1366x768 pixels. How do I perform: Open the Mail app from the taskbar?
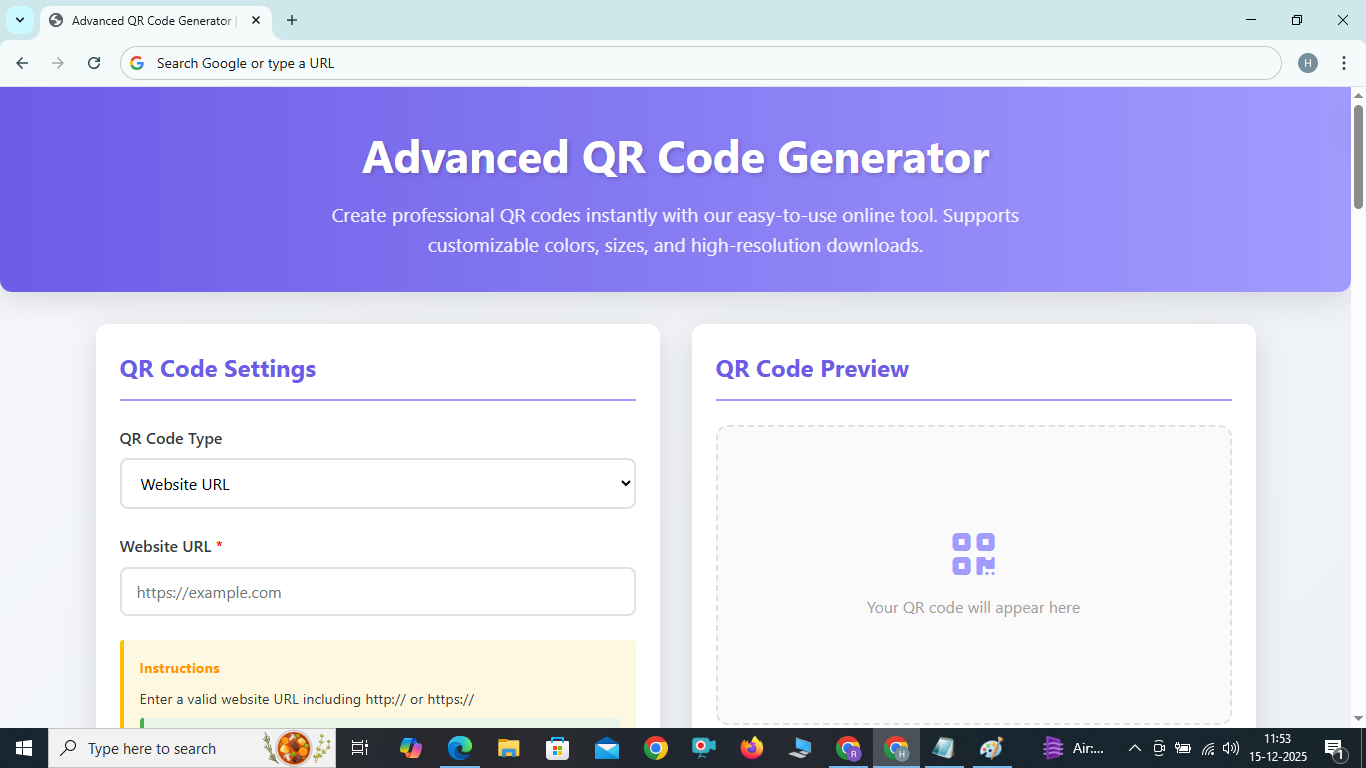pyautogui.click(x=606, y=747)
